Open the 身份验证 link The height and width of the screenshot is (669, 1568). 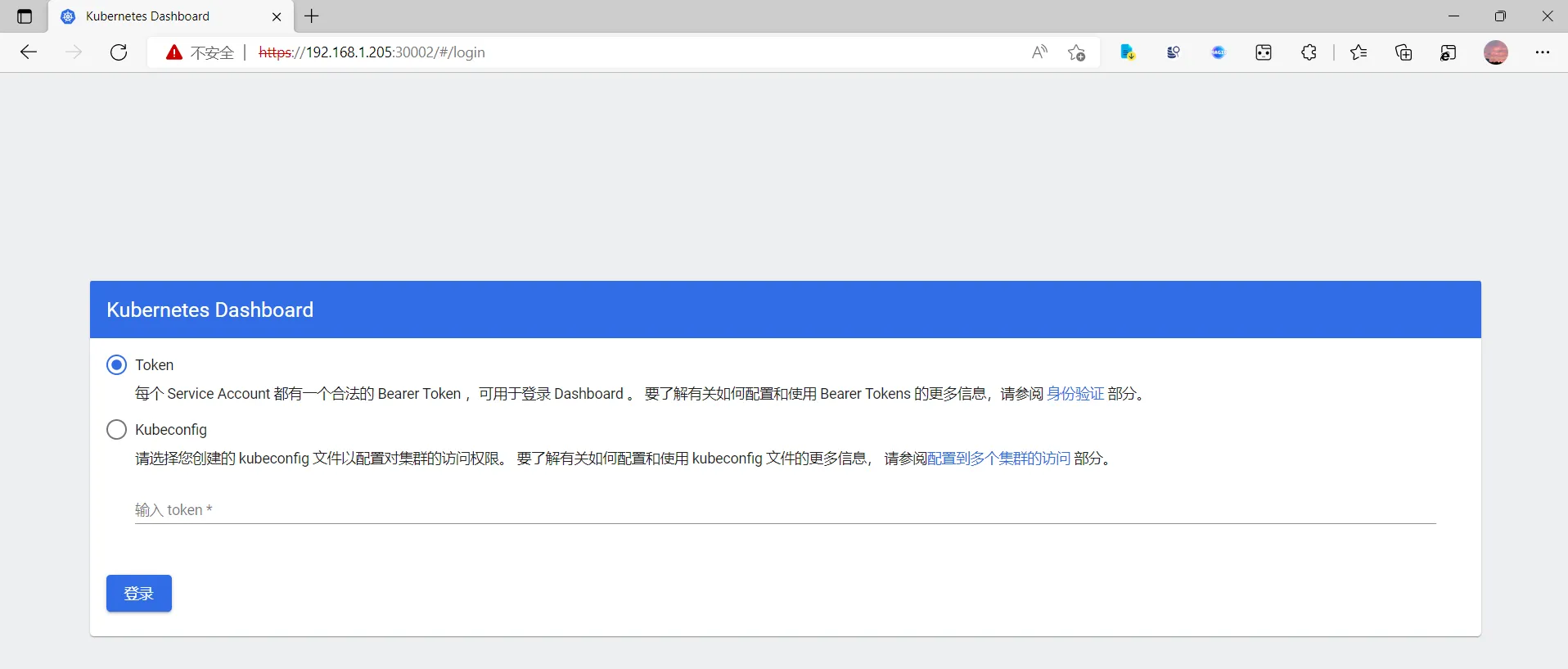click(x=1075, y=394)
